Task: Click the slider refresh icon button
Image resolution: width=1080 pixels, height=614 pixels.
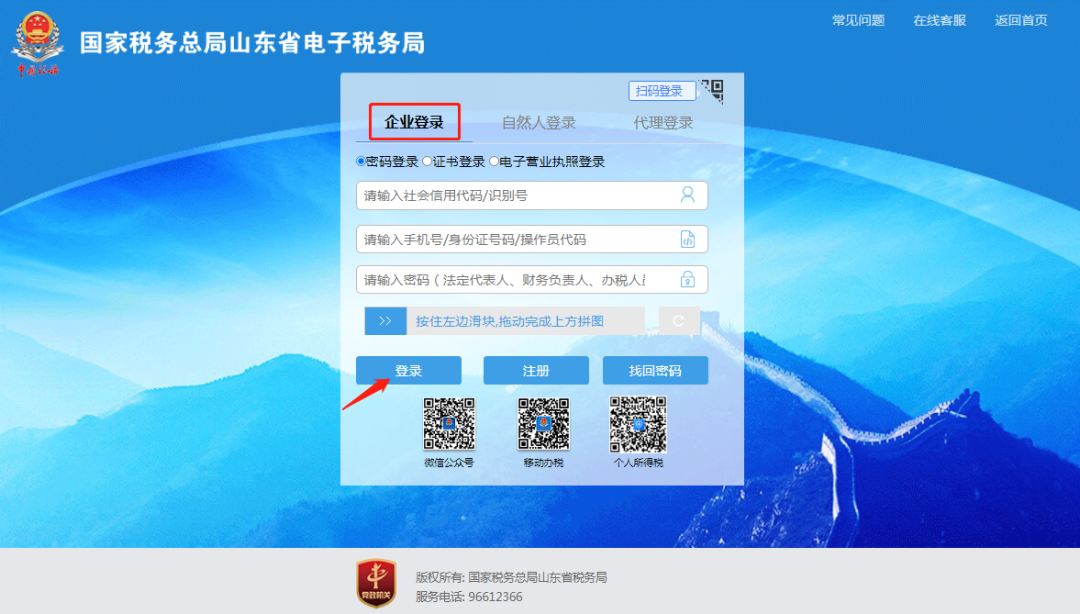Action: [679, 321]
